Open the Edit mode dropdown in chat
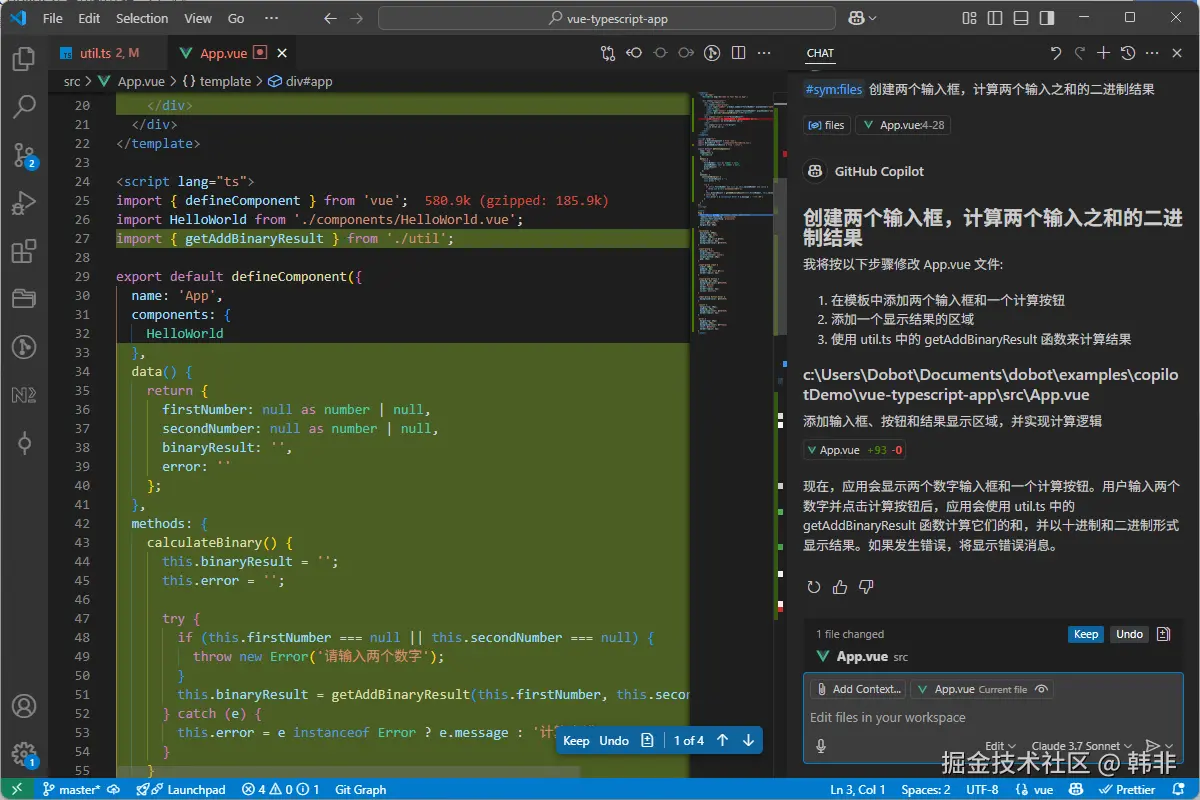 [1000, 746]
